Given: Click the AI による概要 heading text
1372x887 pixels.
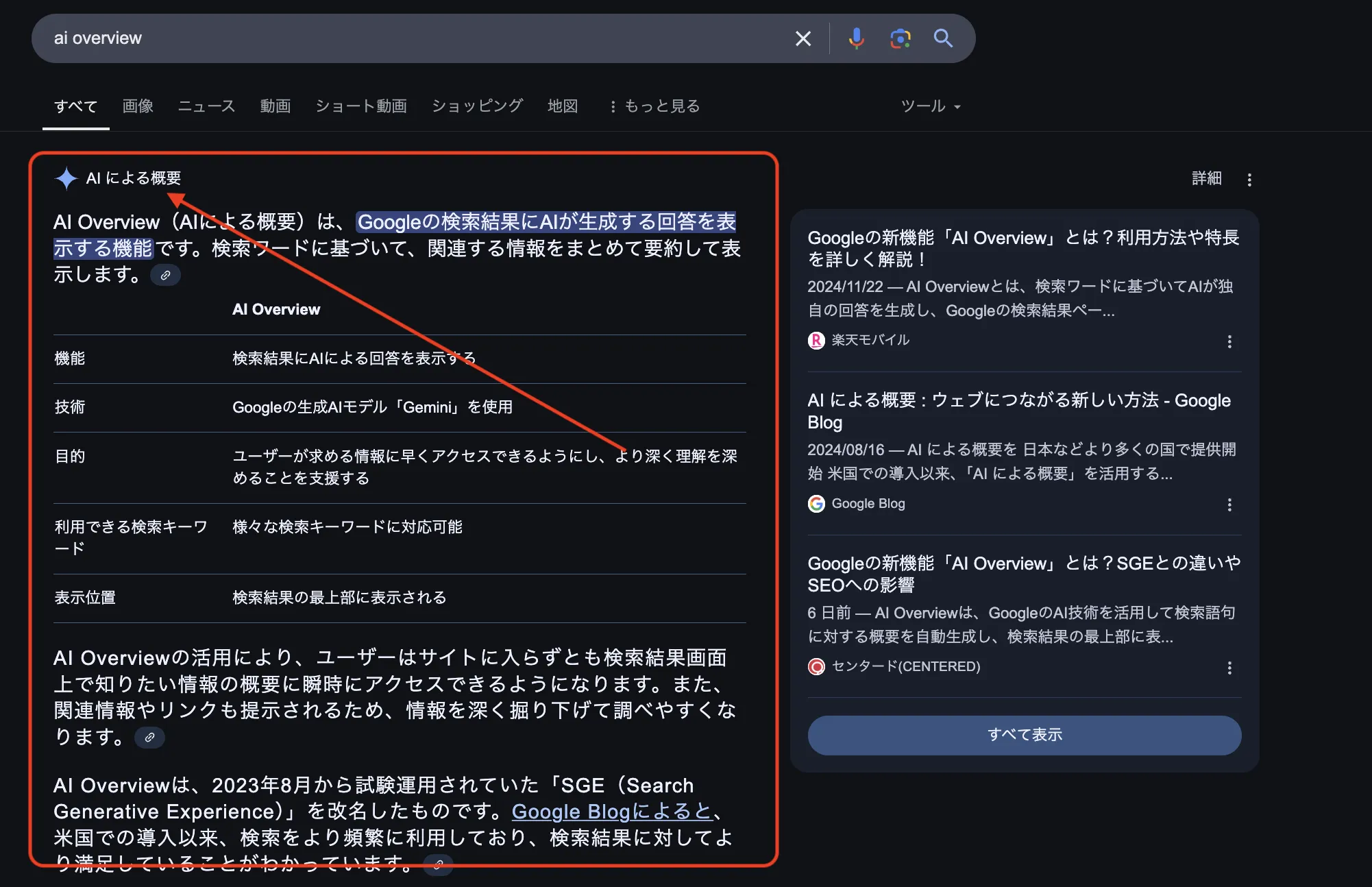Looking at the screenshot, I should pos(134,178).
